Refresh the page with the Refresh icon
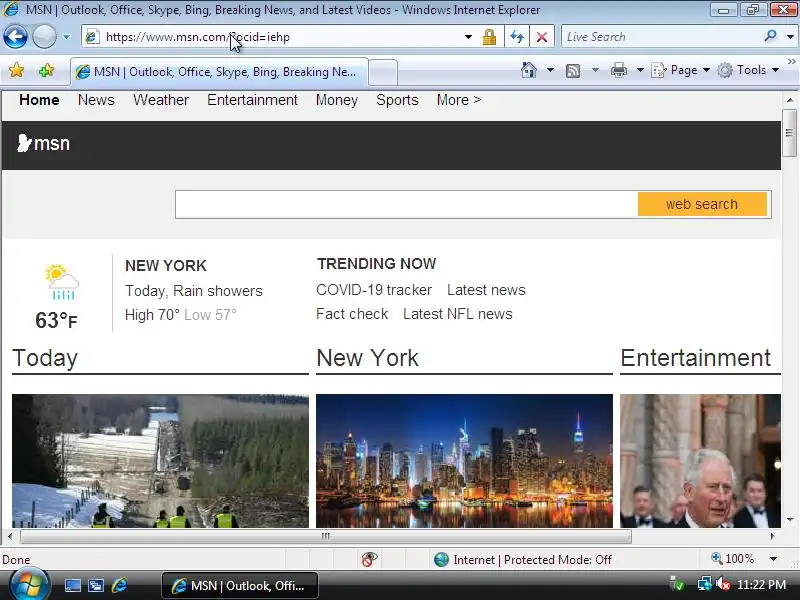800x600 pixels. [517, 37]
